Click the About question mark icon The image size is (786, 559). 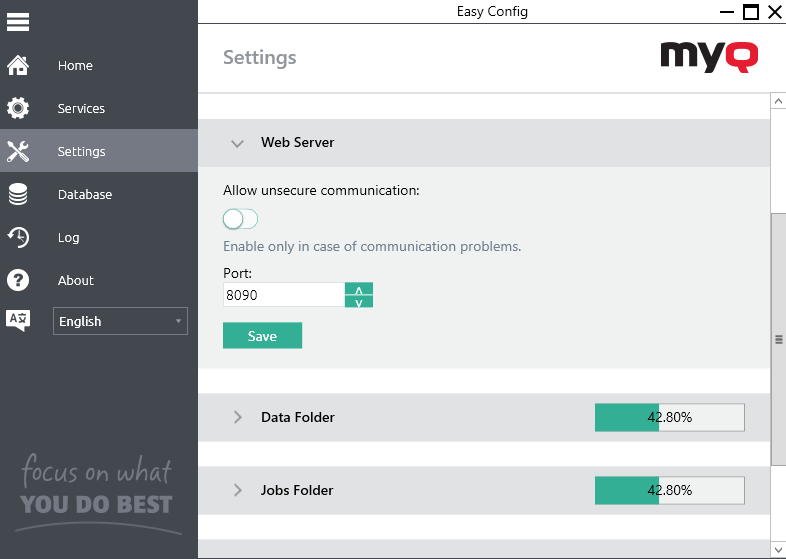pos(18,281)
